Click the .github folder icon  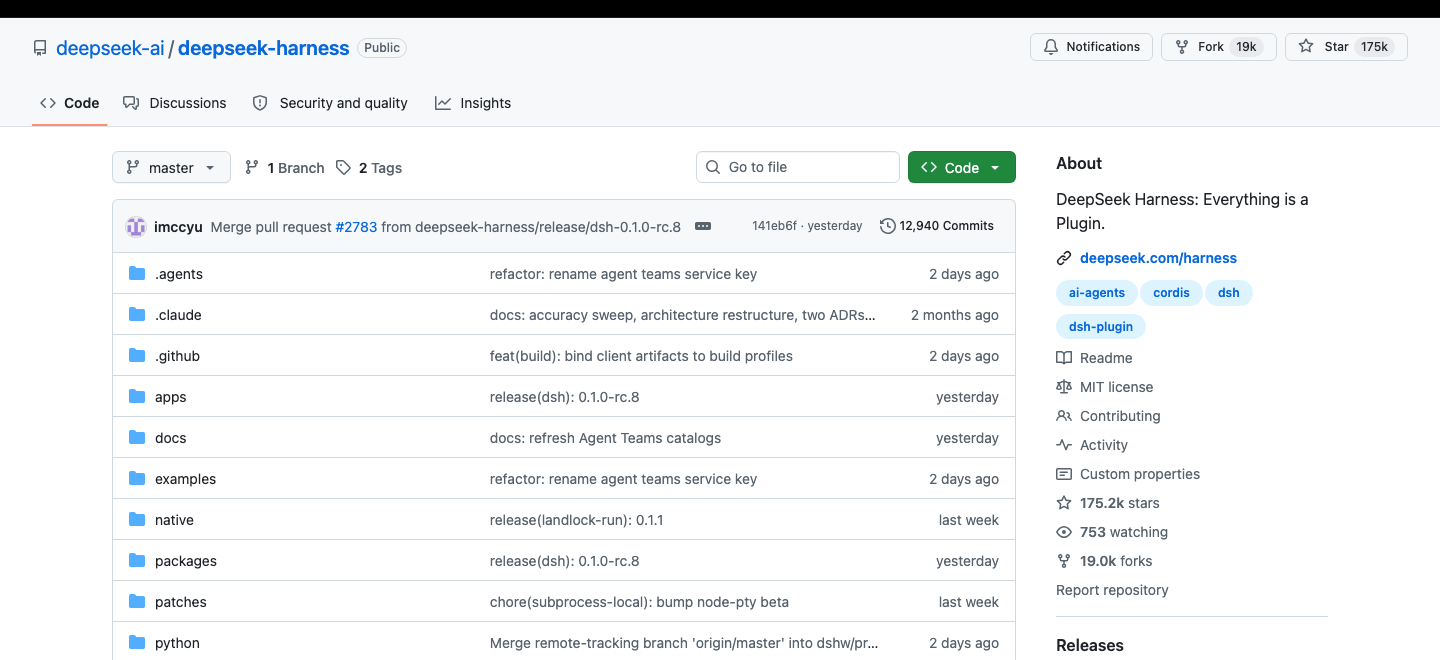tap(137, 356)
